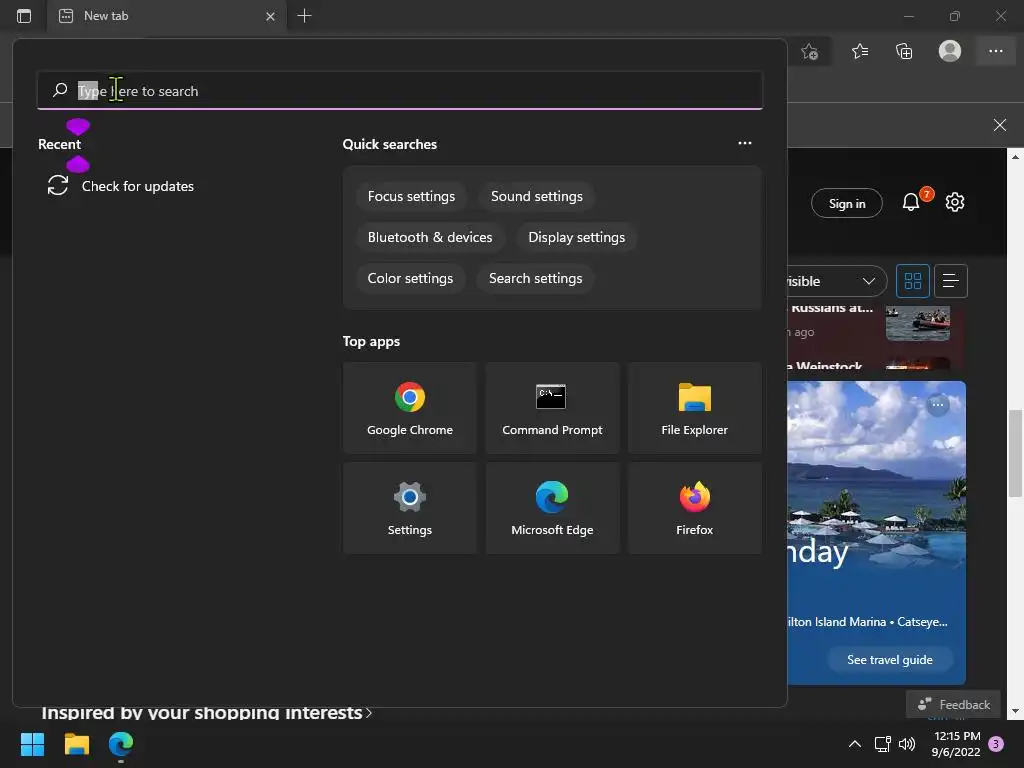Open Search settings quick search
The image size is (1024, 768).
[x=536, y=279]
